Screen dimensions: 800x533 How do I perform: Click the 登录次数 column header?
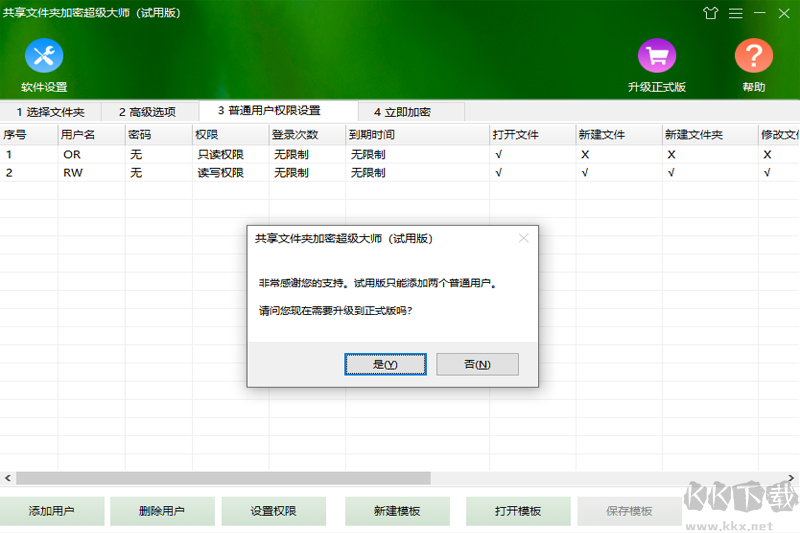(x=307, y=135)
